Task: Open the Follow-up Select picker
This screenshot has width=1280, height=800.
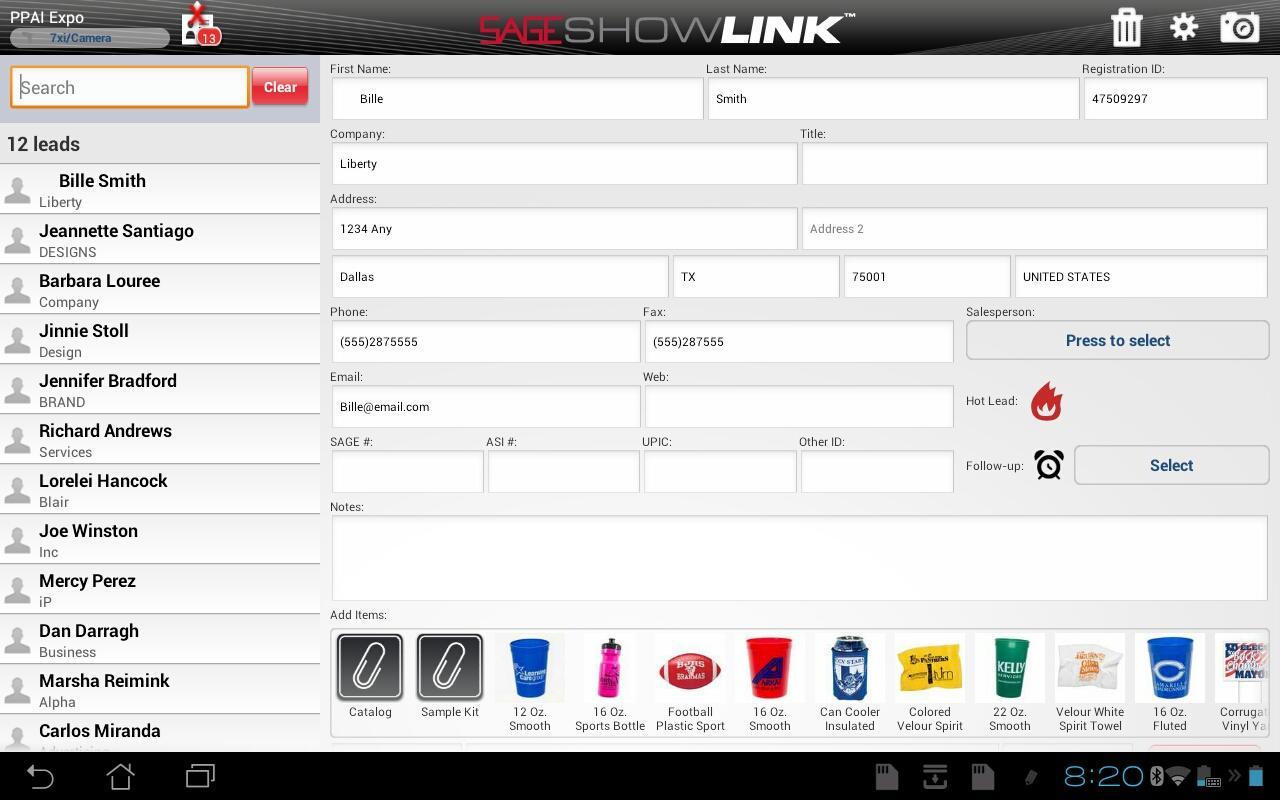Action: (x=1171, y=465)
